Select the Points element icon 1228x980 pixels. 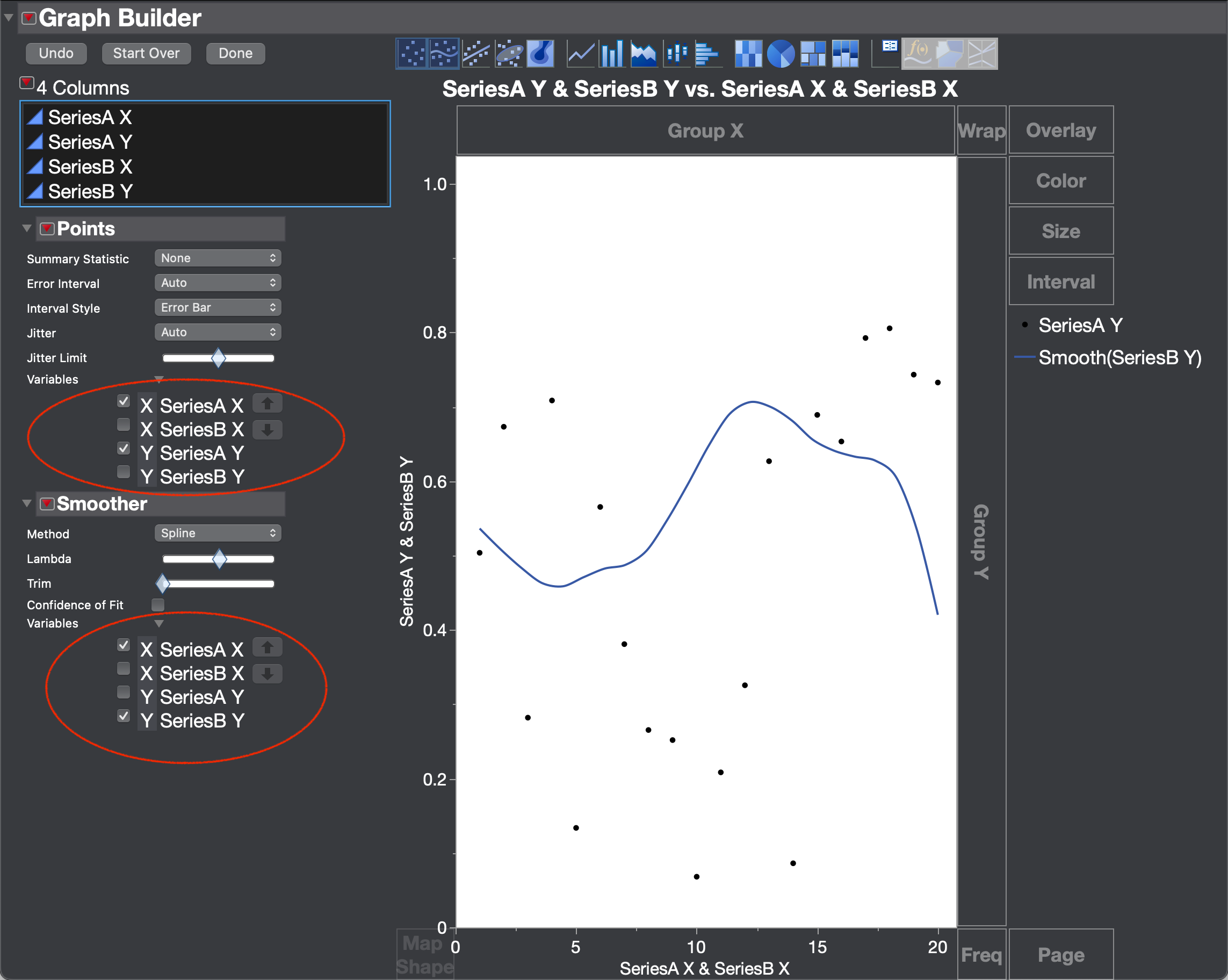411,54
